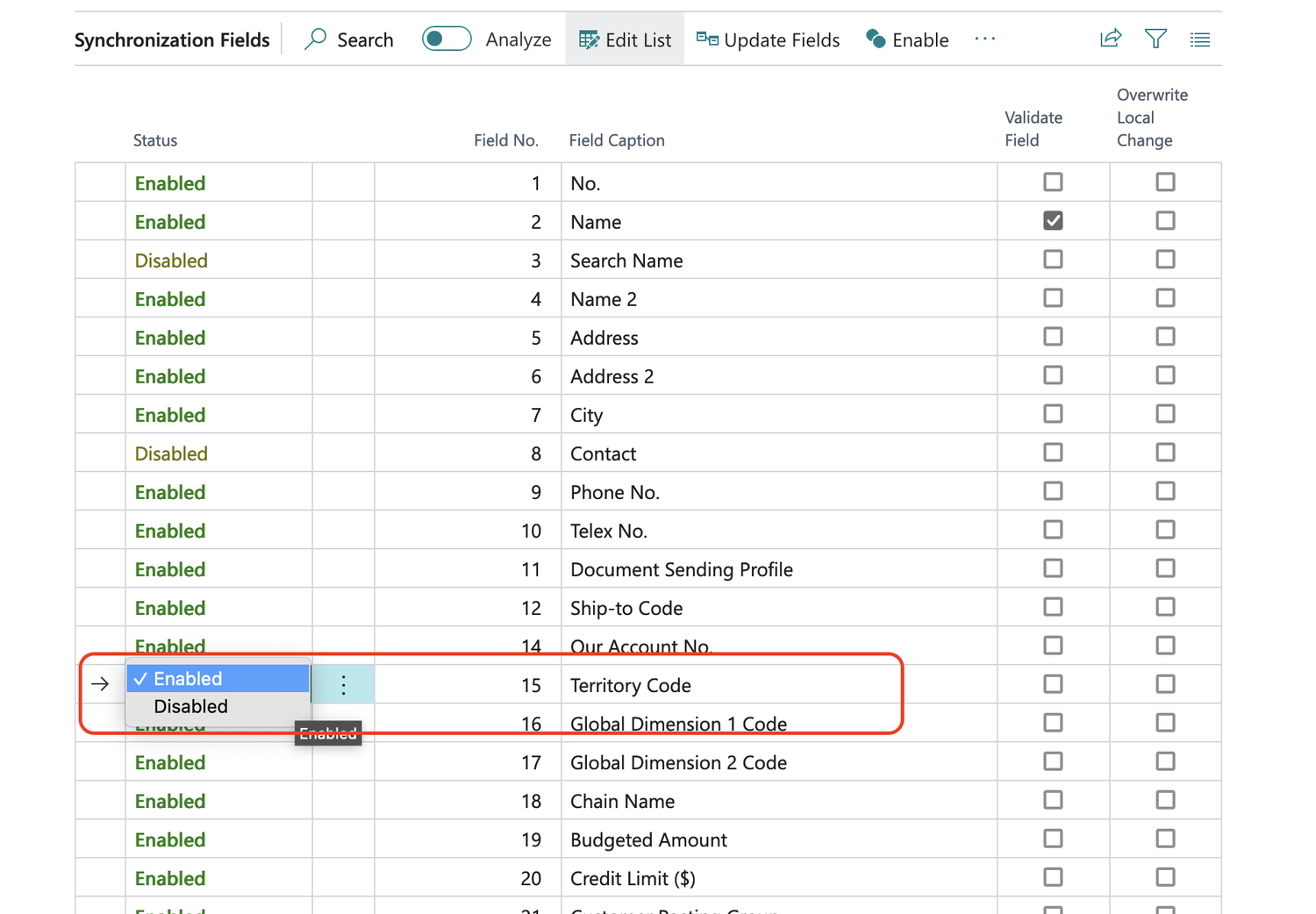Uncheck Validate Field for the Name row
The image size is (1316, 914).
click(x=1053, y=220)
